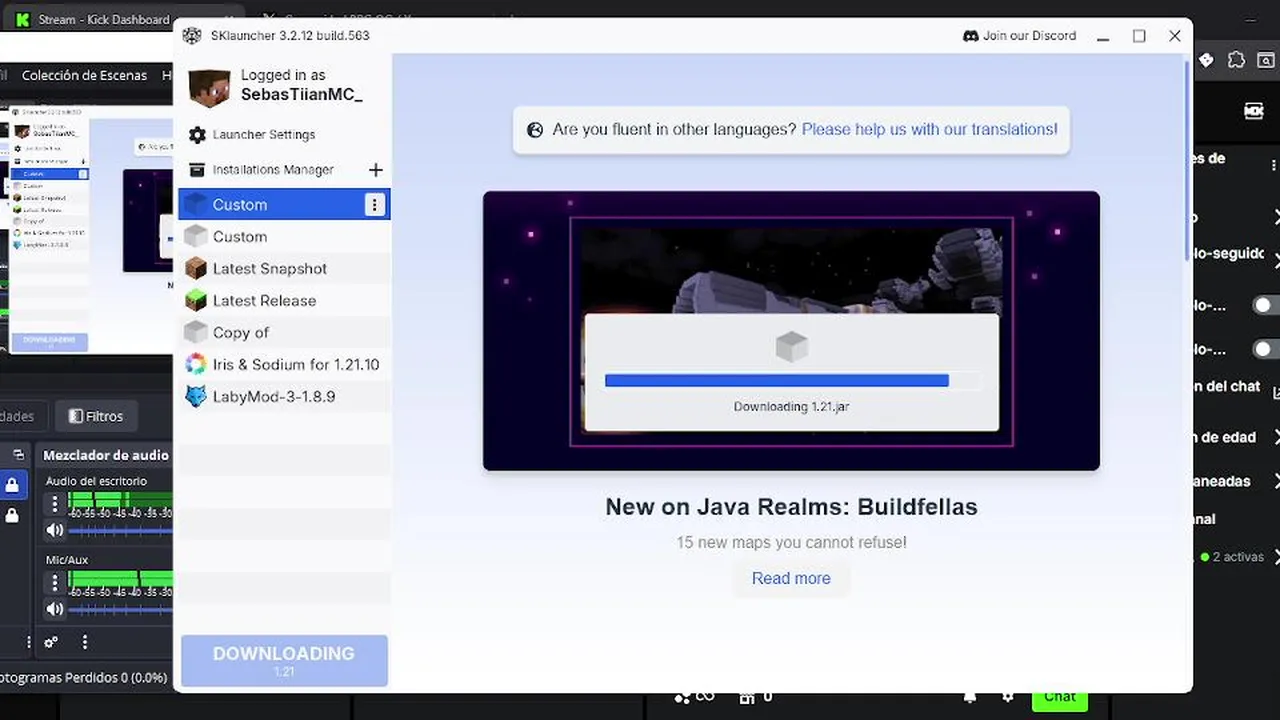Open the selected Custom installation's three-dot menu
1280x720 pixels.
374,205
